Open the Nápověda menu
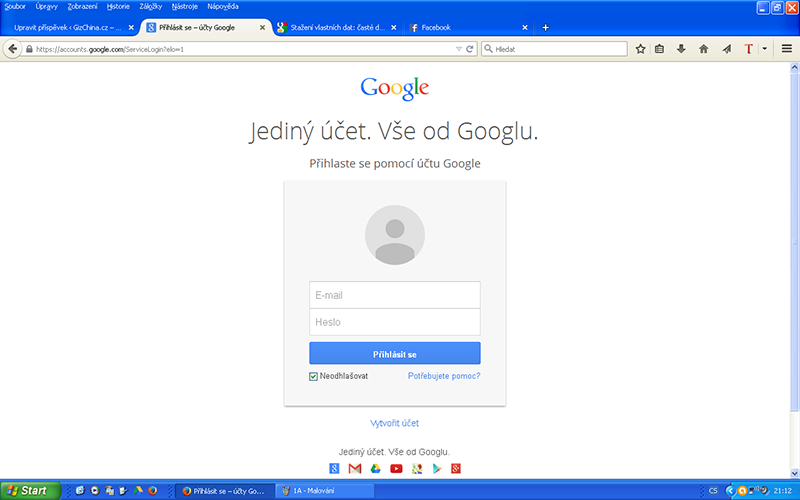The height and width of the screenshot is (500, 800). (223, 7)
